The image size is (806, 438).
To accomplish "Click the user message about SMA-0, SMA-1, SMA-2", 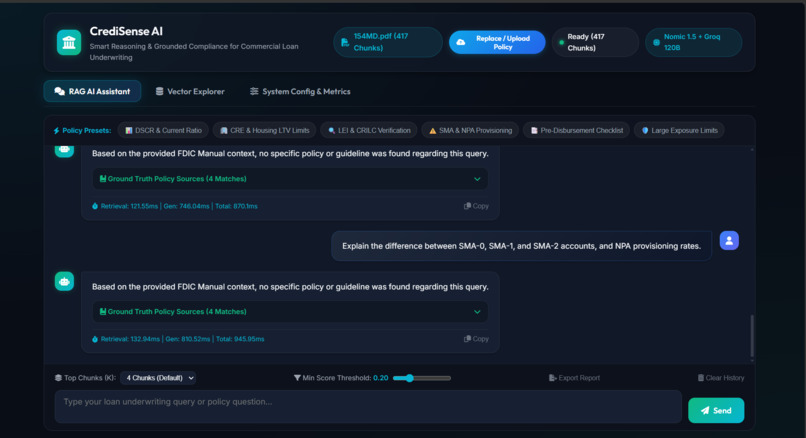I will pyautogui.click(x=521, y=246).
